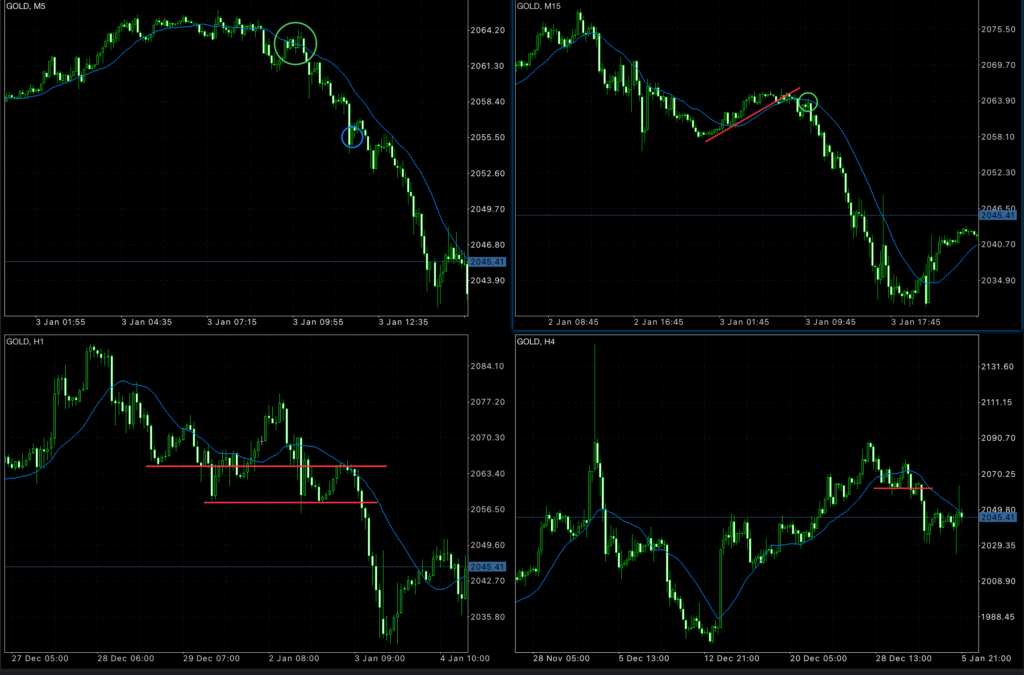Click the 2131.60 price scale label
The image size is (1024, 675).
[x=998, y=367]
